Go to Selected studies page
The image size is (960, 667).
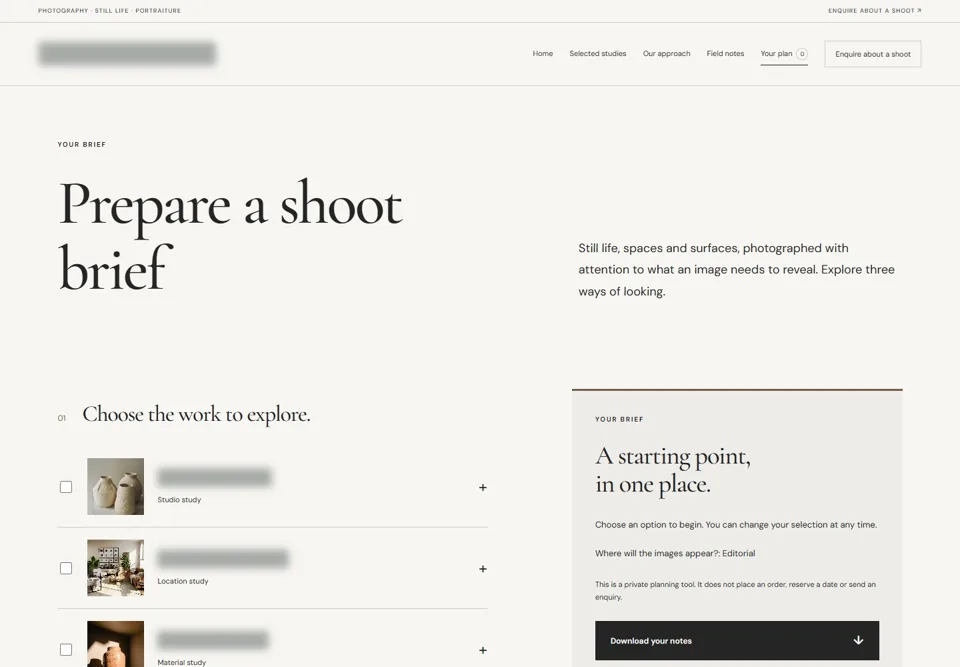coord(598,54)
